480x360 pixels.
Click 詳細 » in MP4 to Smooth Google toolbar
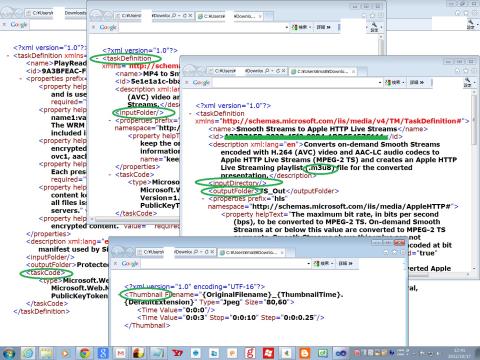pyautogui.click(x=323, y=27)
